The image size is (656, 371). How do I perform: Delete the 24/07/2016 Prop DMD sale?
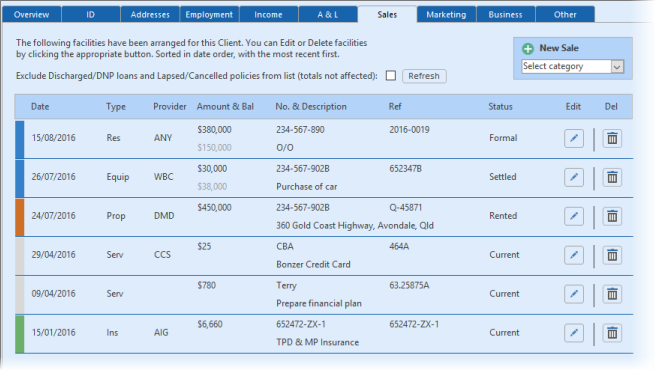coord(612,216)
